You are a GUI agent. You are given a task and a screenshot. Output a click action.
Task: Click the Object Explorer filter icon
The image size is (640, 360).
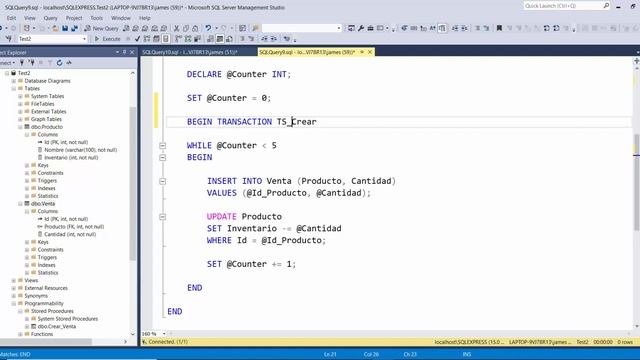pos(50,63)
